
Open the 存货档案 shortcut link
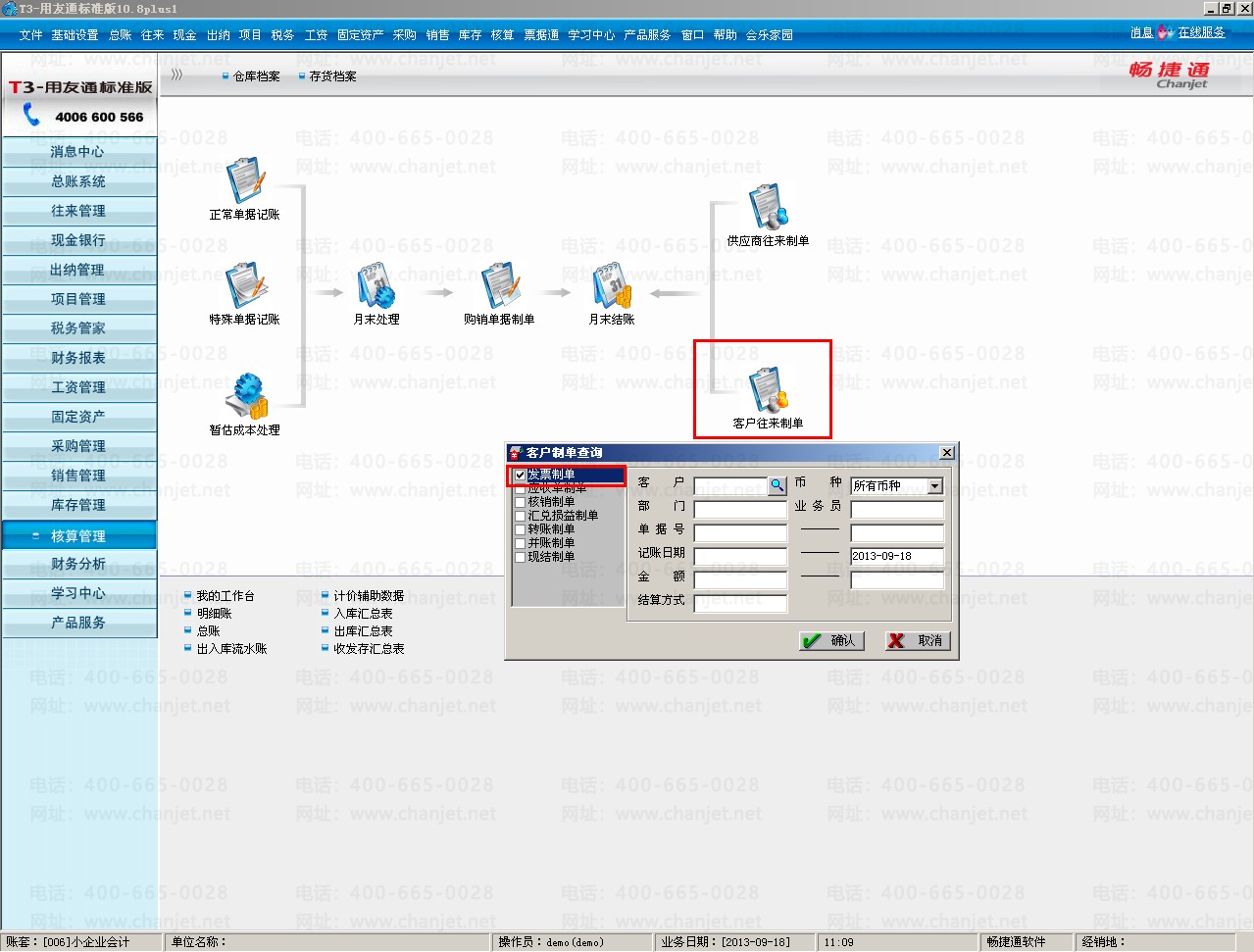point(333,75)
